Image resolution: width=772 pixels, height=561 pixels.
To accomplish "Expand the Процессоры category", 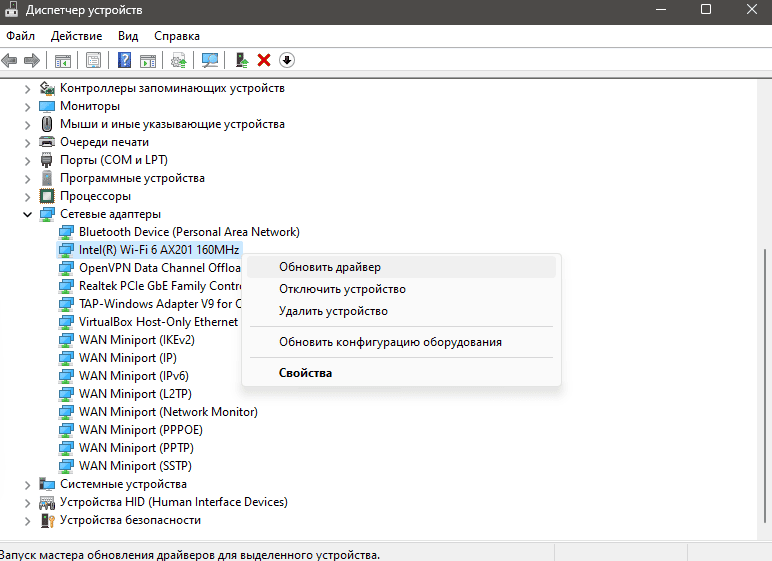I will click(26, 196).
